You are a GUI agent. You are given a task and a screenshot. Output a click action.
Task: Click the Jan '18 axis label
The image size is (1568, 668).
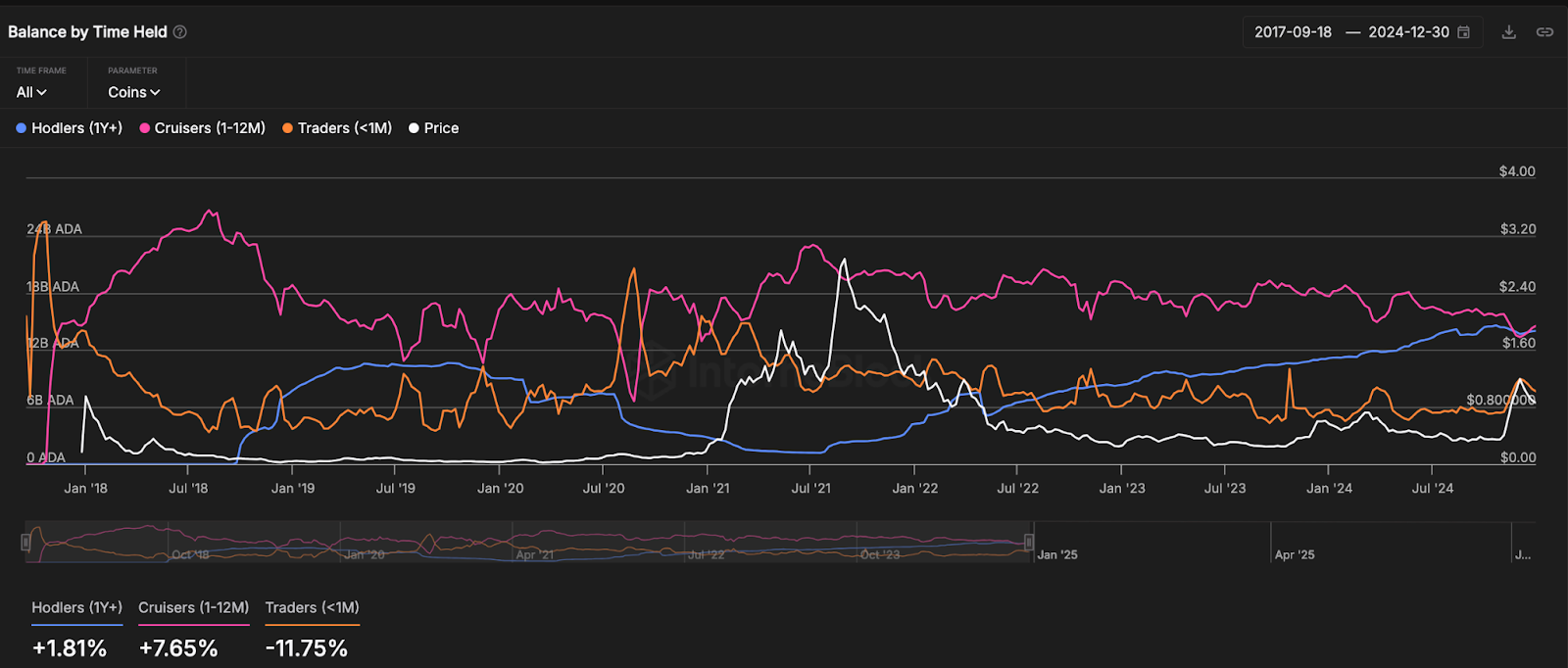pyautogui.click(x=86, y=488)
